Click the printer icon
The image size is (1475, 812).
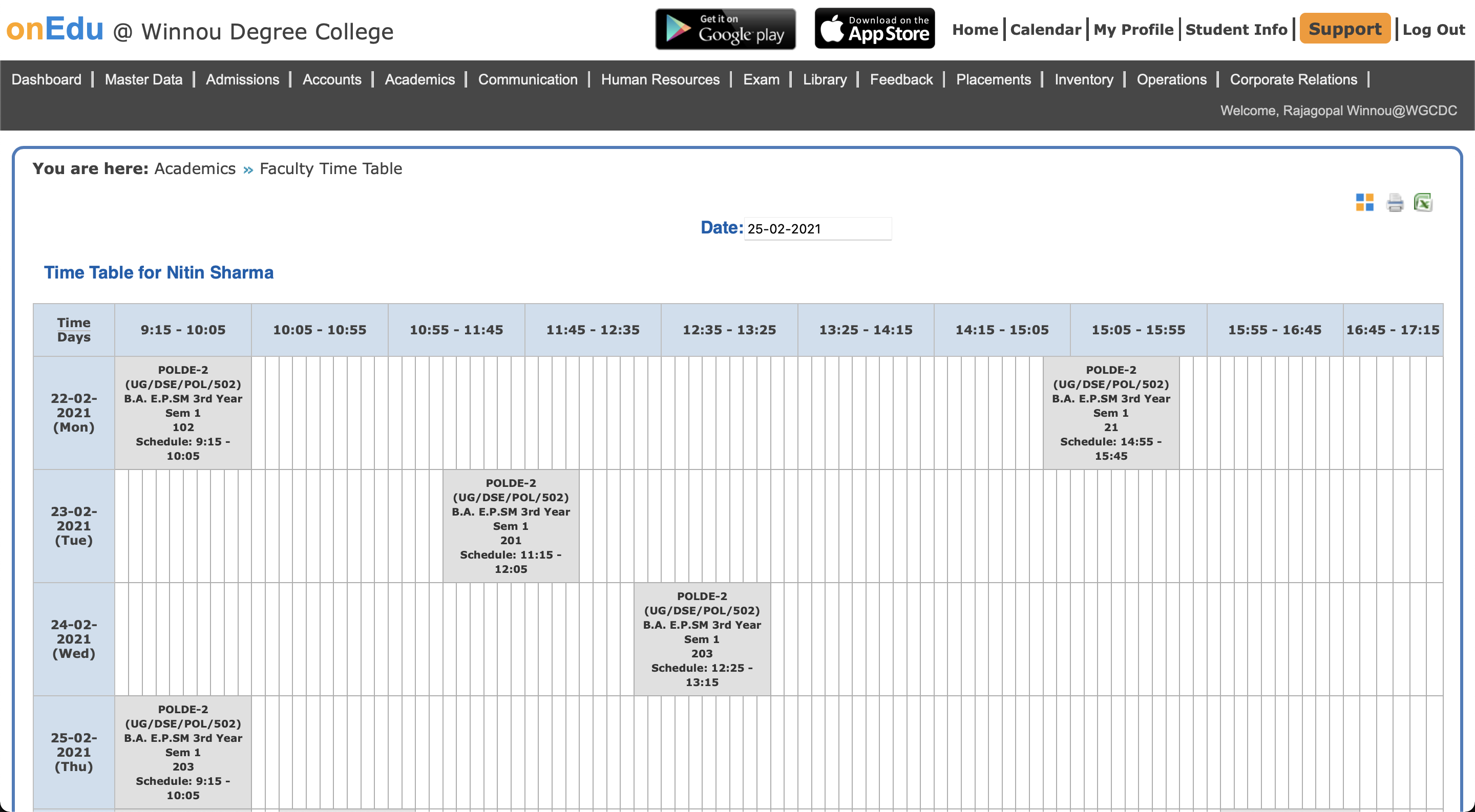(x=1395, y=203)
